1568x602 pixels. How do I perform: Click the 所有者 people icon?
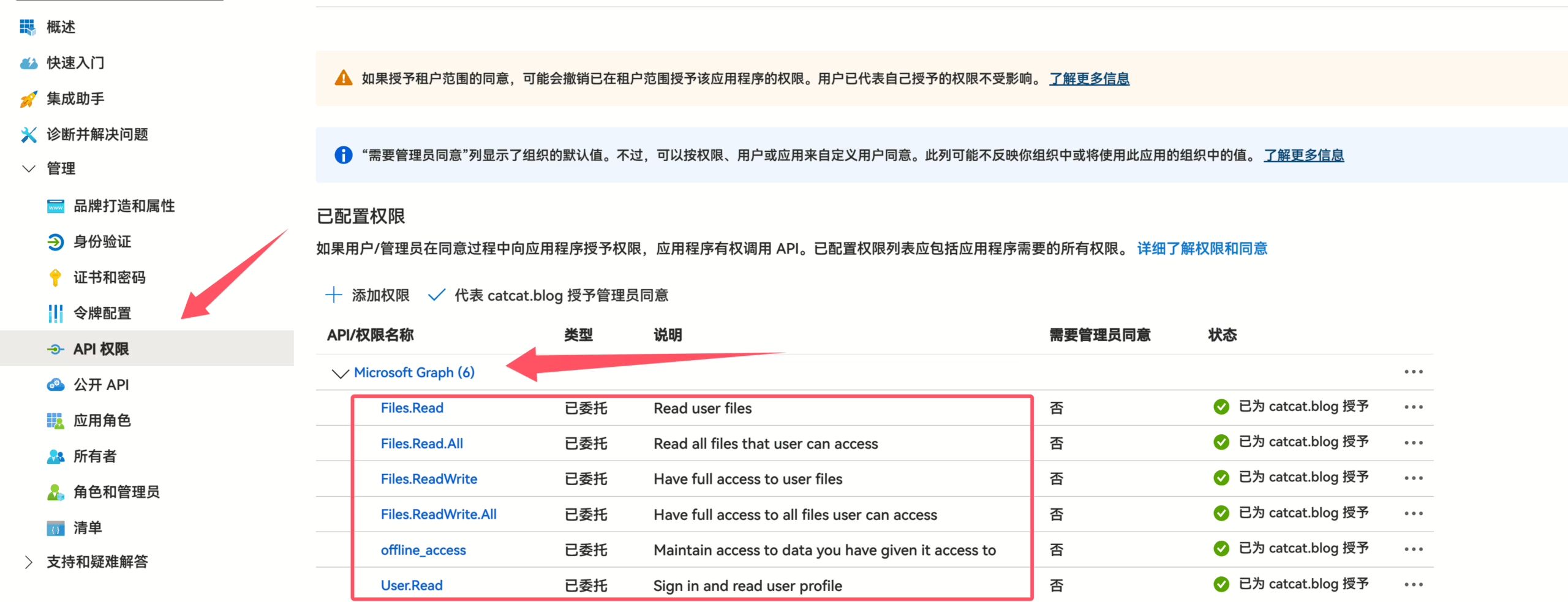(x=56, y=456)
